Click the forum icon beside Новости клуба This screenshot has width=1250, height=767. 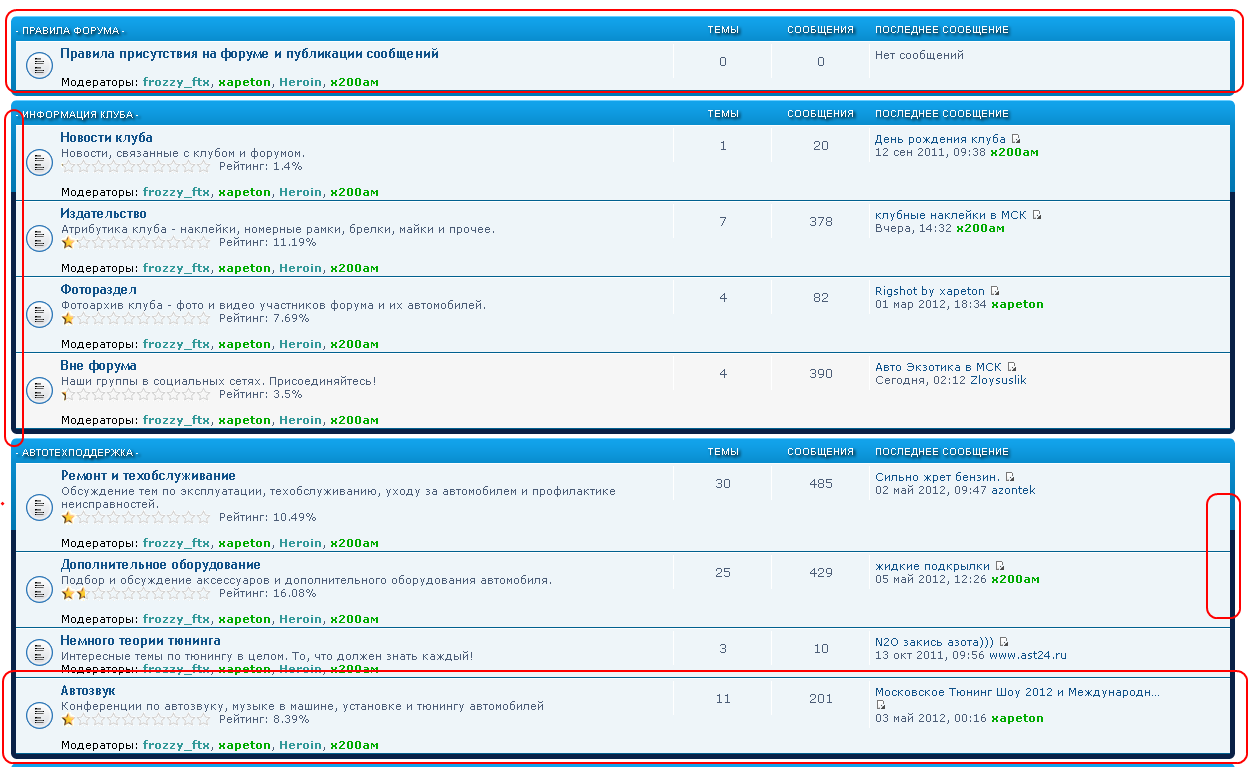(x=38, y=161)
